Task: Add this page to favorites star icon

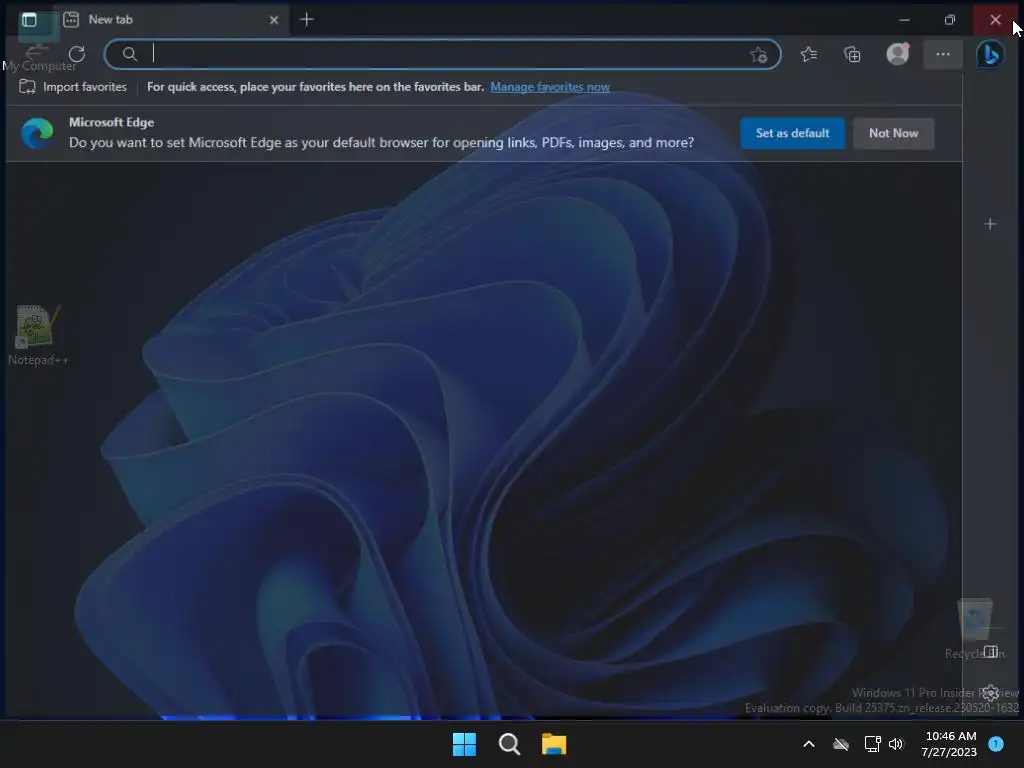Action: click(x=758, y=55)
